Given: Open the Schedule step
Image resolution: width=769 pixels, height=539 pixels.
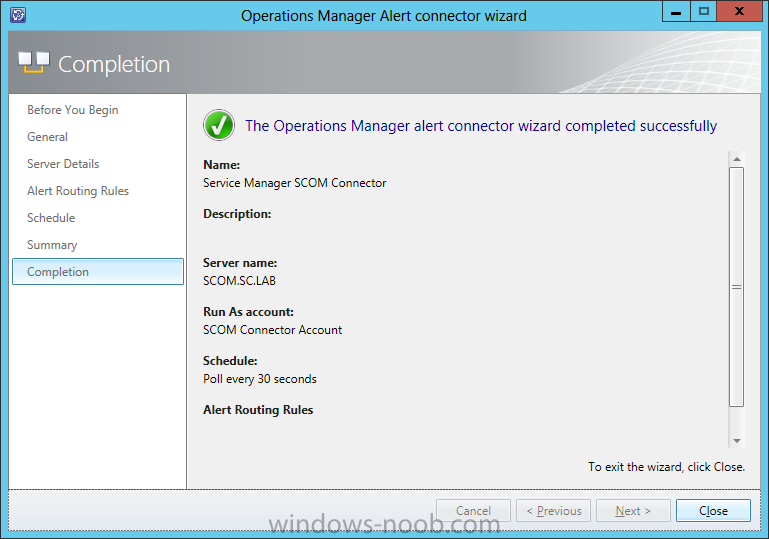Looking at the screenshot, I should point(51,218).
